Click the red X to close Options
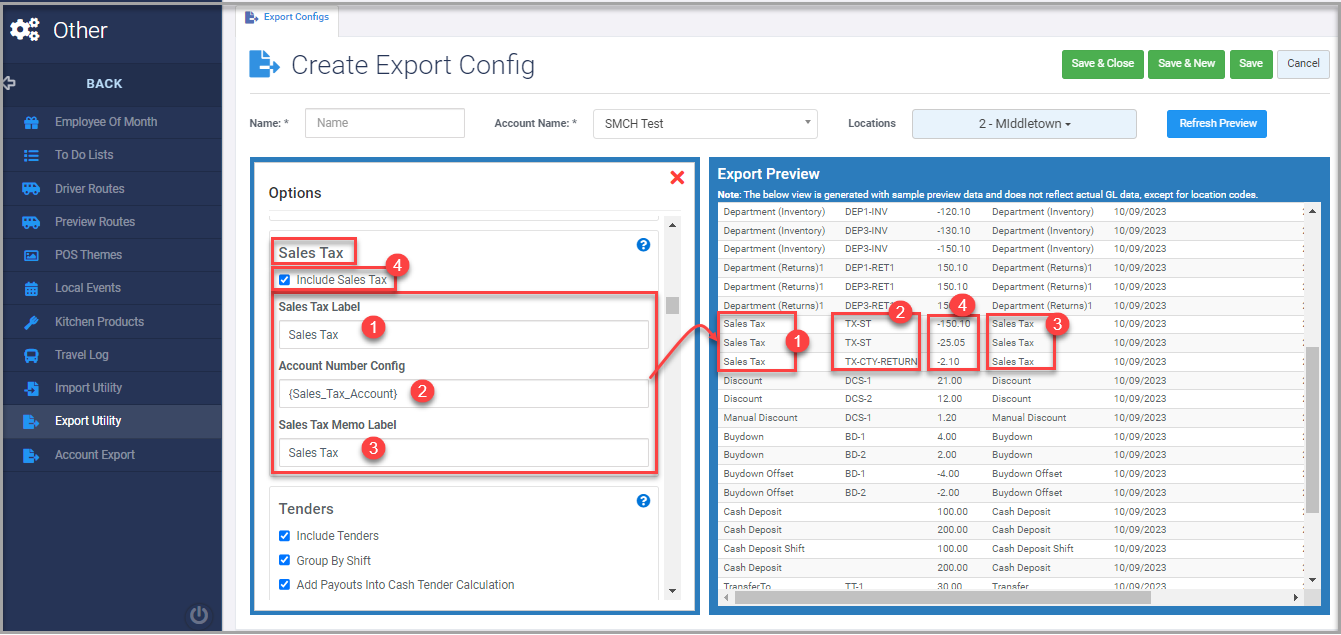Screen dimensions: 1341x635 tap(677, 177)
